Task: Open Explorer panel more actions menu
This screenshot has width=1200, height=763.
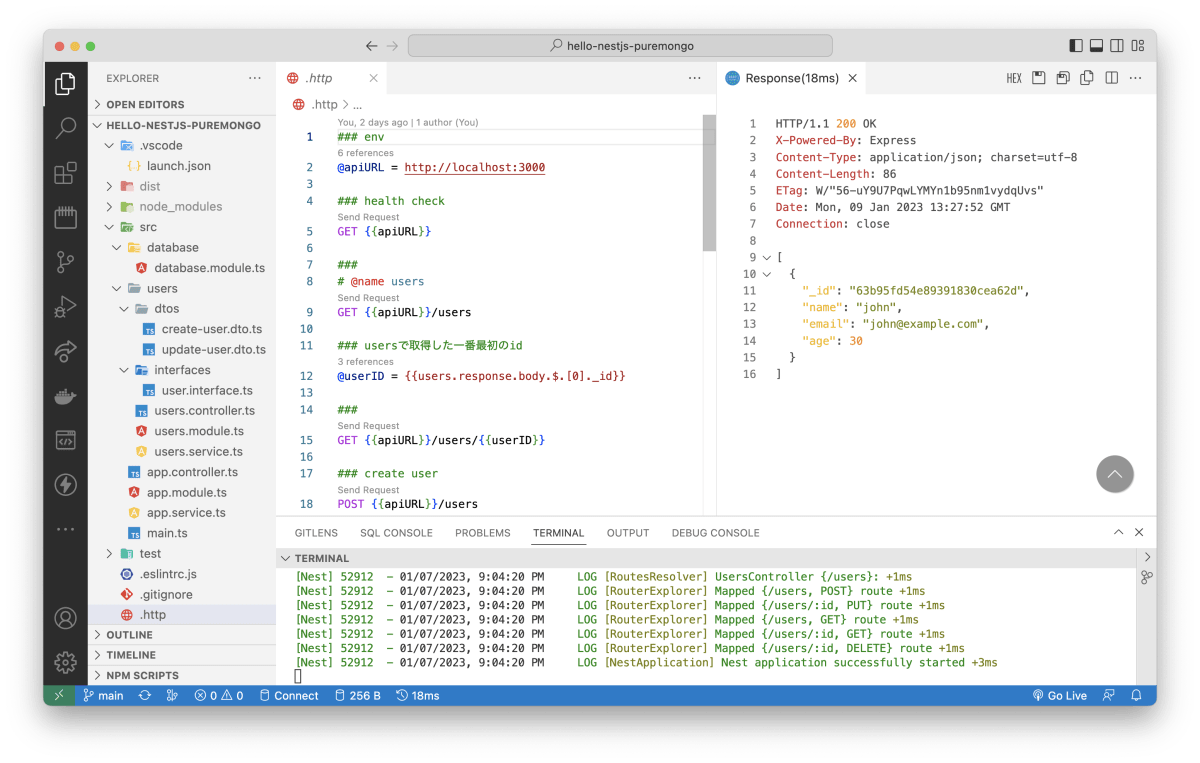Action: tap(256, 78)
